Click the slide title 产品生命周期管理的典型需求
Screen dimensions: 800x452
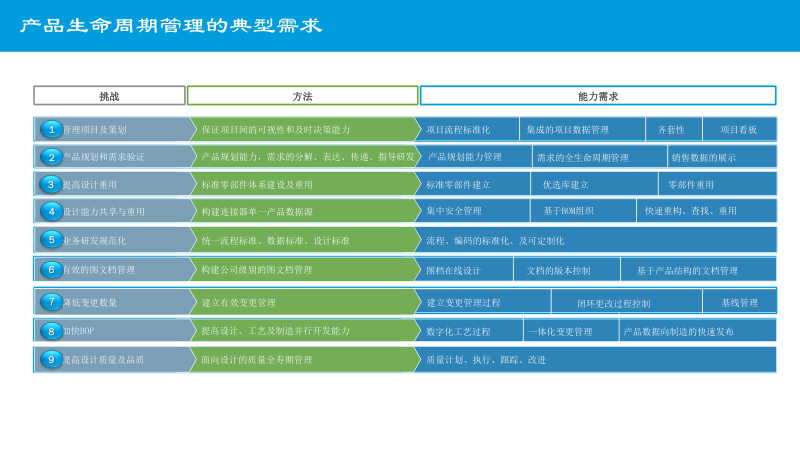pyautogui.click(x=171, y=26)
